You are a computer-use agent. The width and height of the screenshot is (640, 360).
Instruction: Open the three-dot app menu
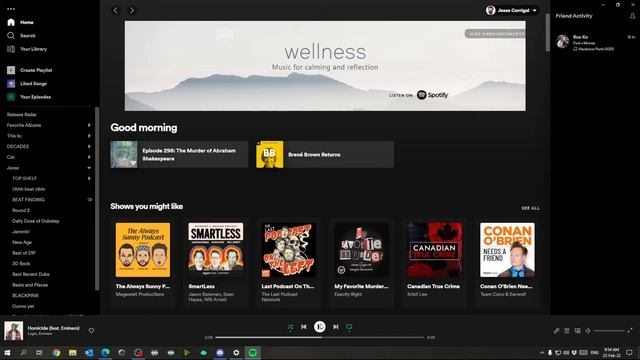pyautogui.click(x=11, y=9)
